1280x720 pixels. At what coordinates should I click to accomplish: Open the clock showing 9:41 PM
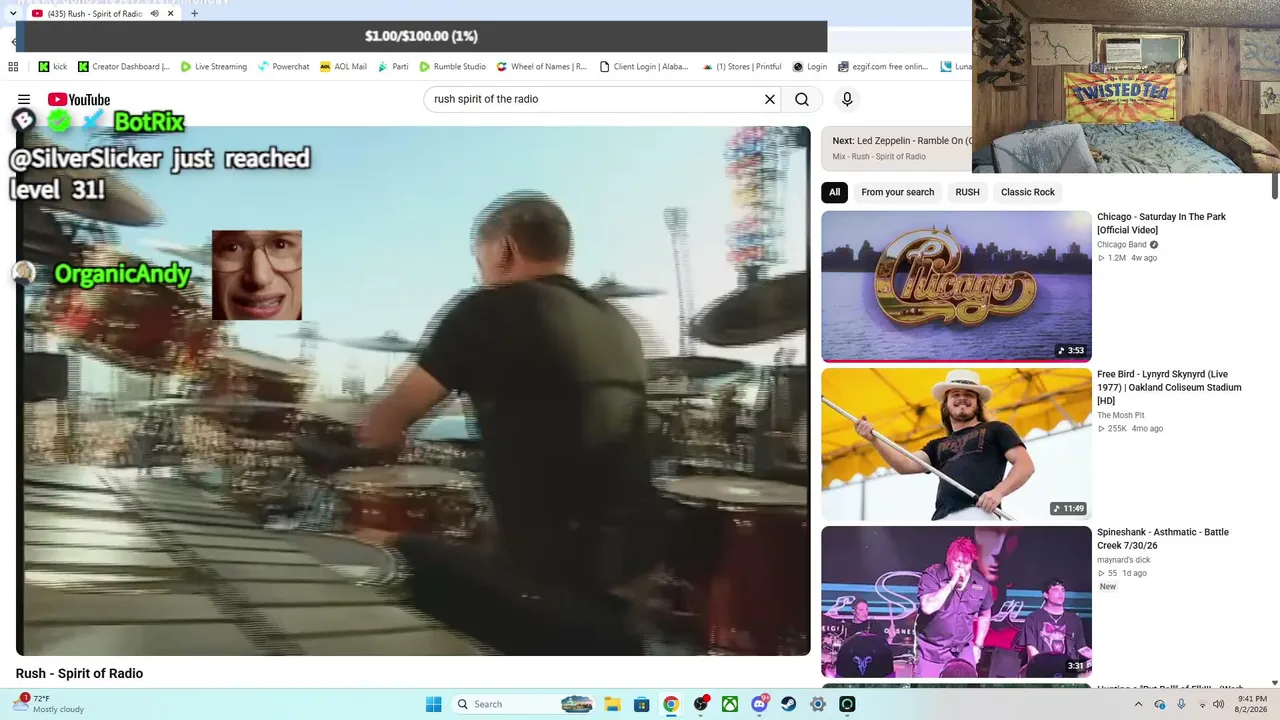pyautogui.click(x=1252, y=704)
